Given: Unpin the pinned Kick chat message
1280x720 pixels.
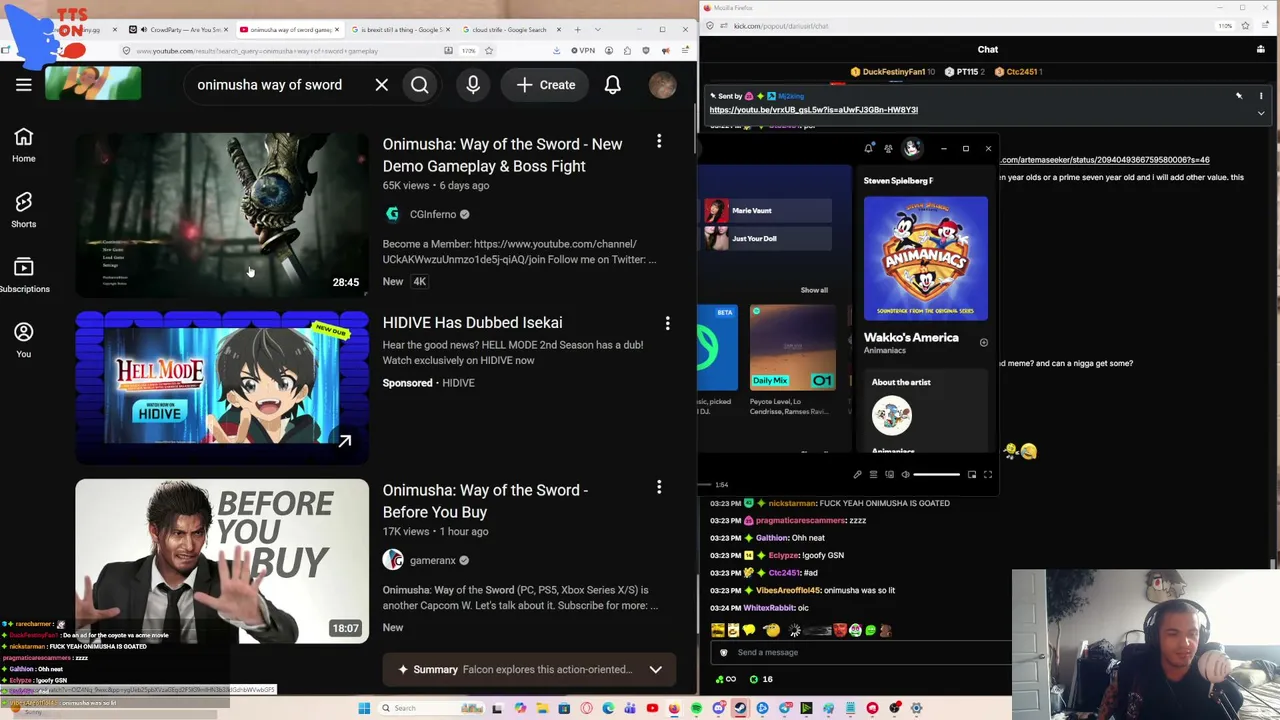Looking at the screenshot, I should pos(1238,96).
